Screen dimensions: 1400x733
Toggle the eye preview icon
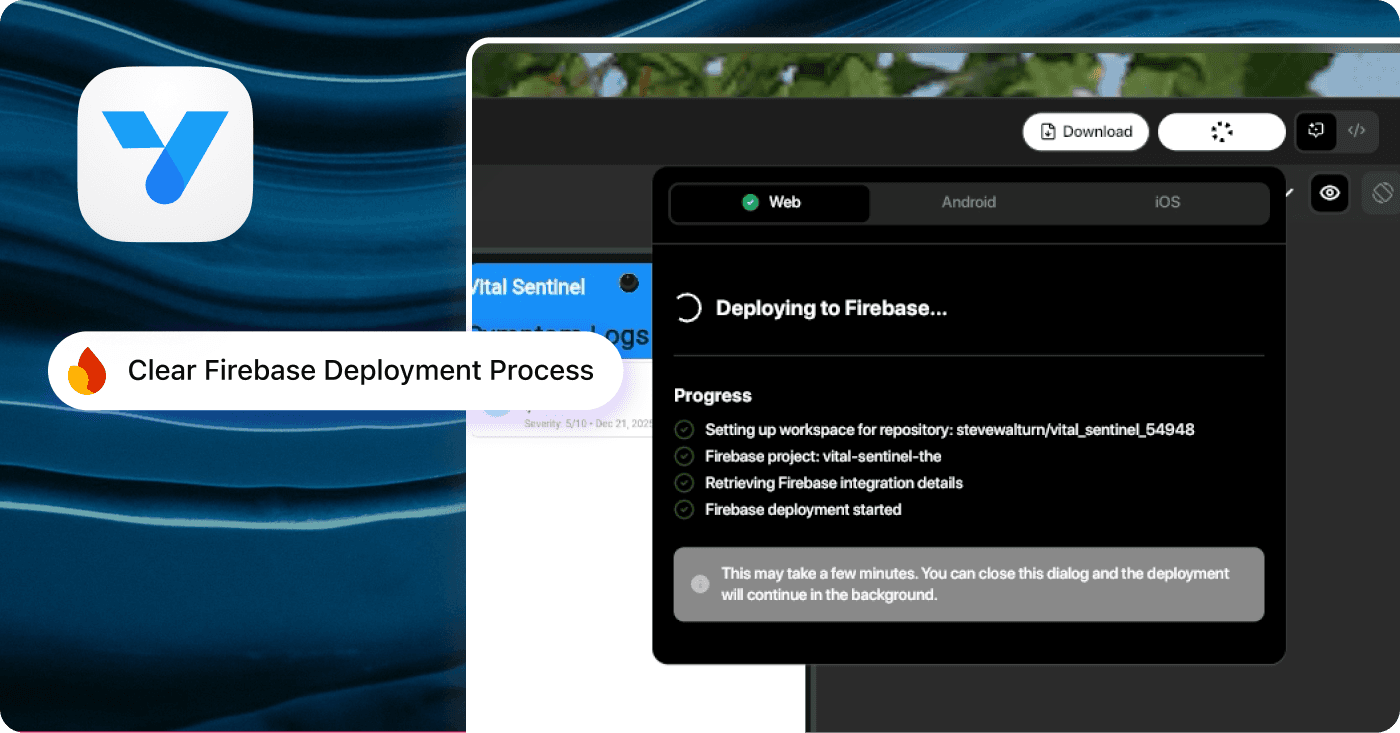pyautogui.click(x=1329, y=193)
